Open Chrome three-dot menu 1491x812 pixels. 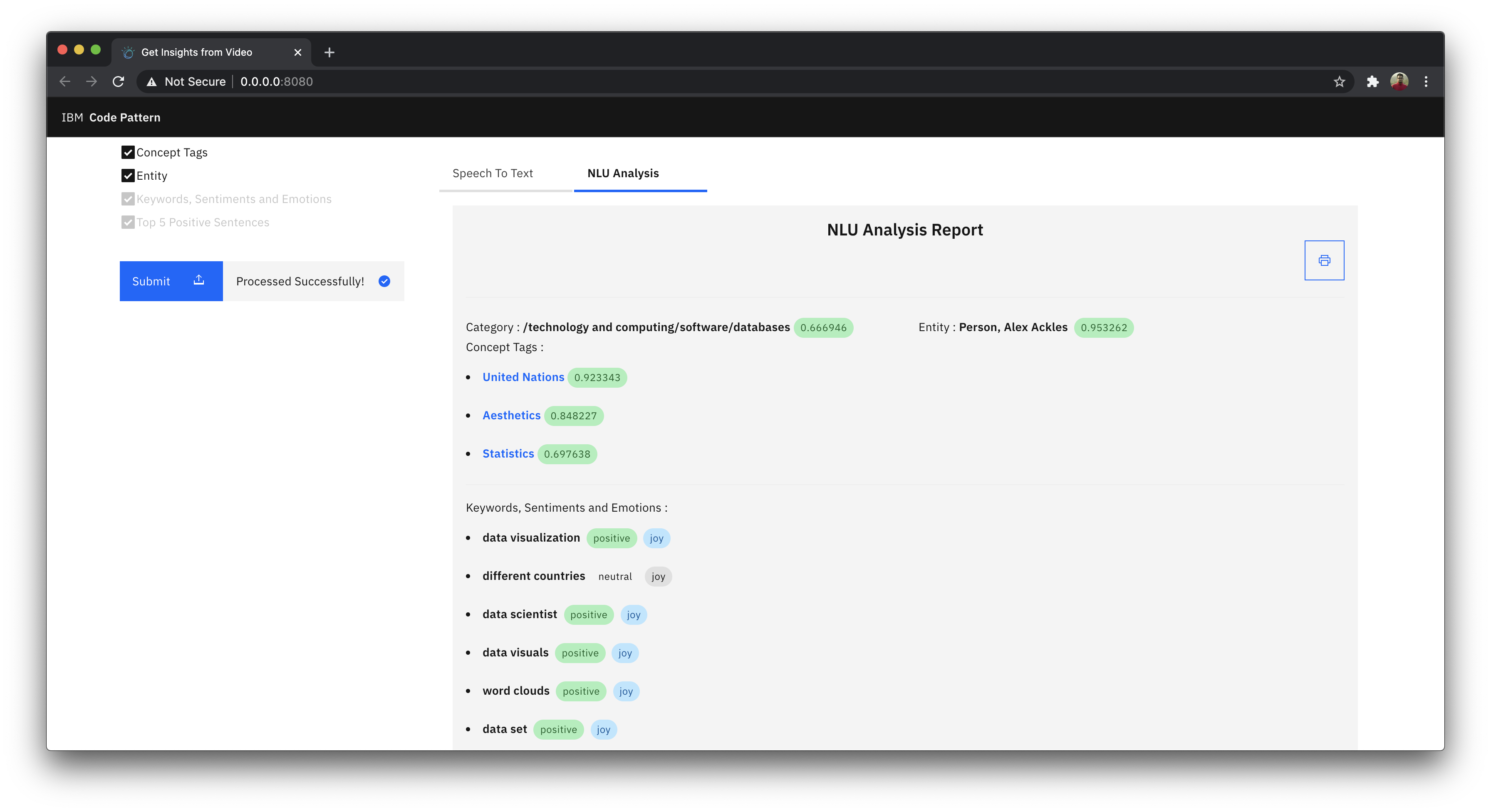pyautogui.click(x=1426, y=82)
